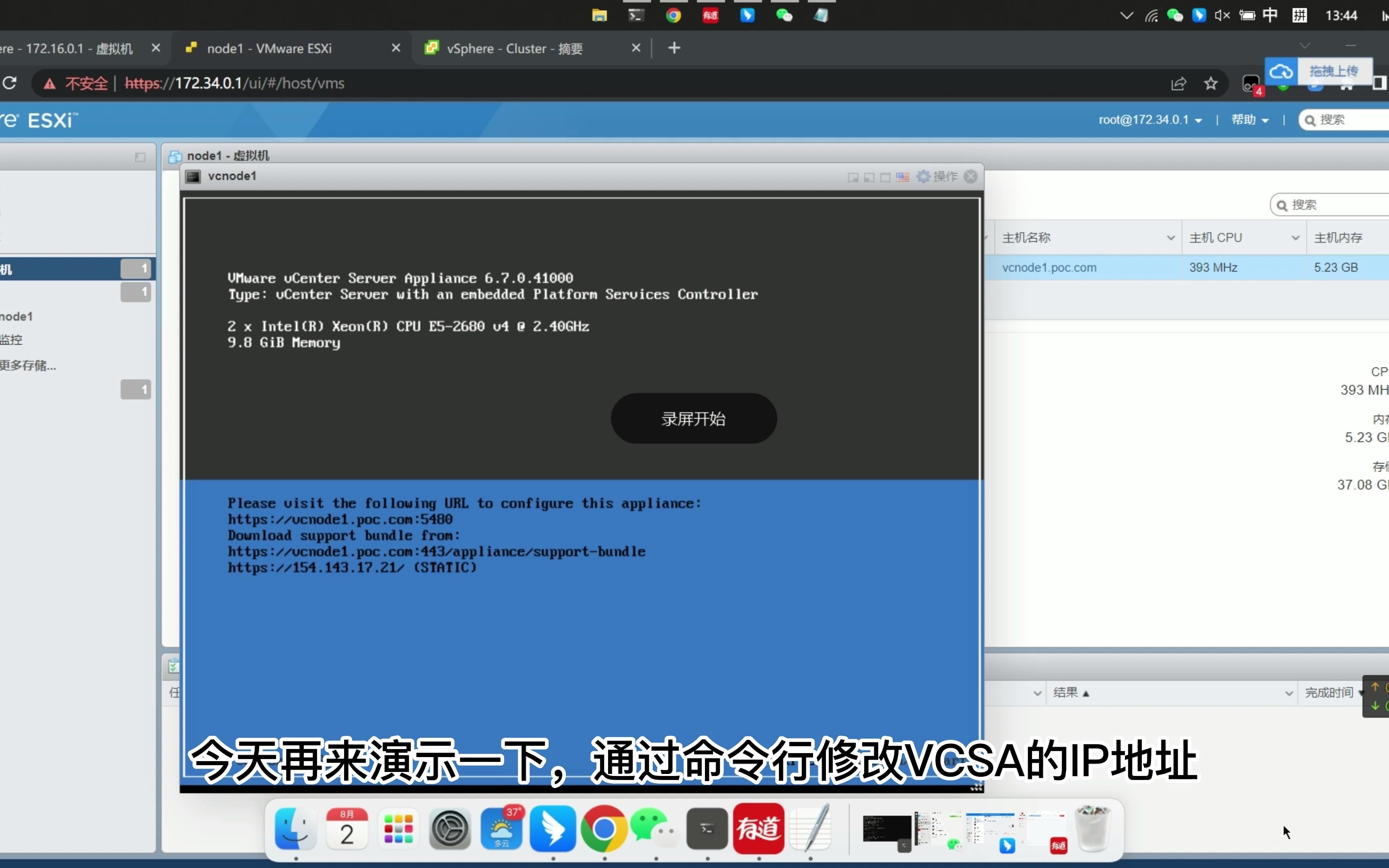
Task: Open the WeChat icon in dock
Action: (x=652, y=827)
